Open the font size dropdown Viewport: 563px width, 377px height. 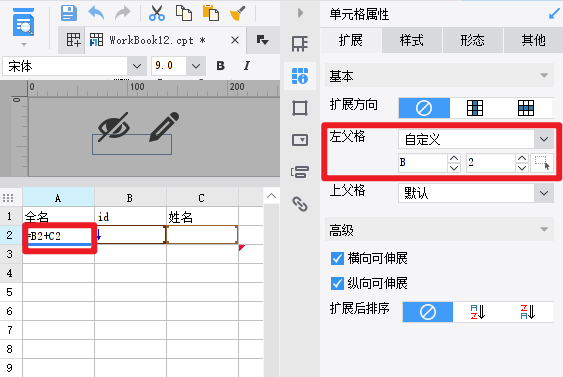(196, 66)
